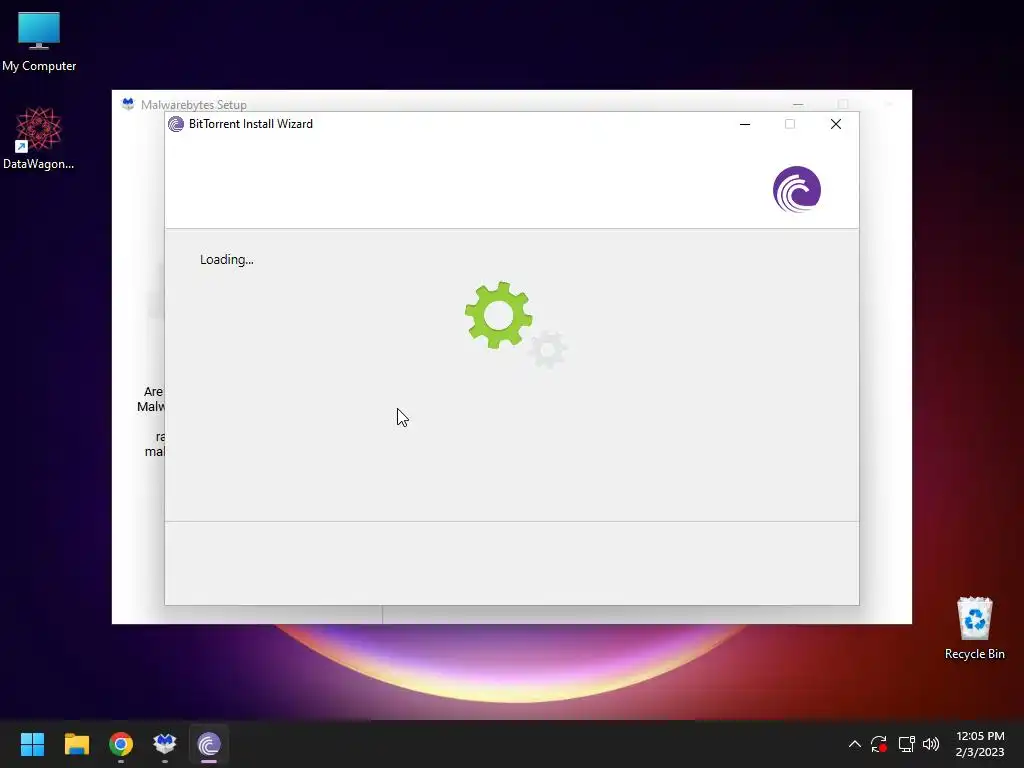The height and width of the screenshot is (768, 1024).
Task: Open the sync update tray icon
Action: [879, 744]
